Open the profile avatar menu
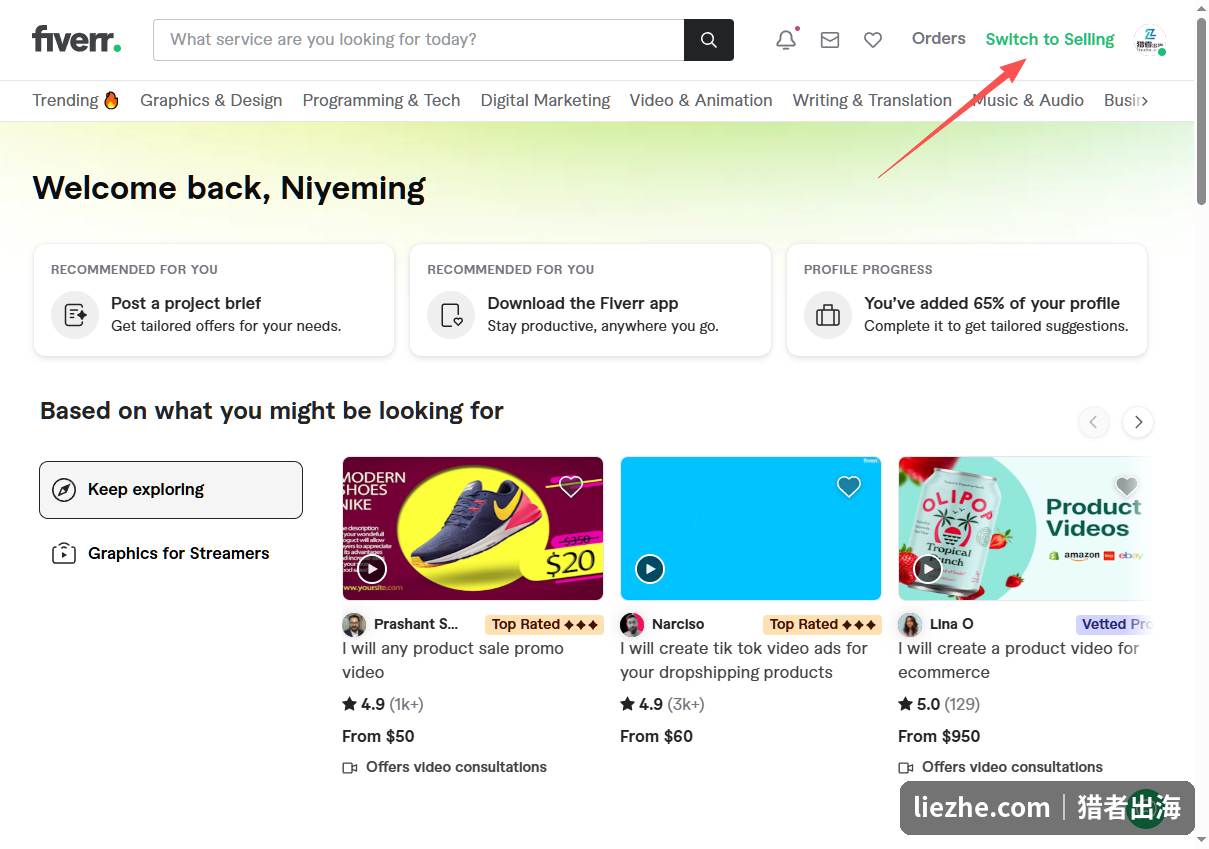The image size is (1209, 849). coord(1150,40)
